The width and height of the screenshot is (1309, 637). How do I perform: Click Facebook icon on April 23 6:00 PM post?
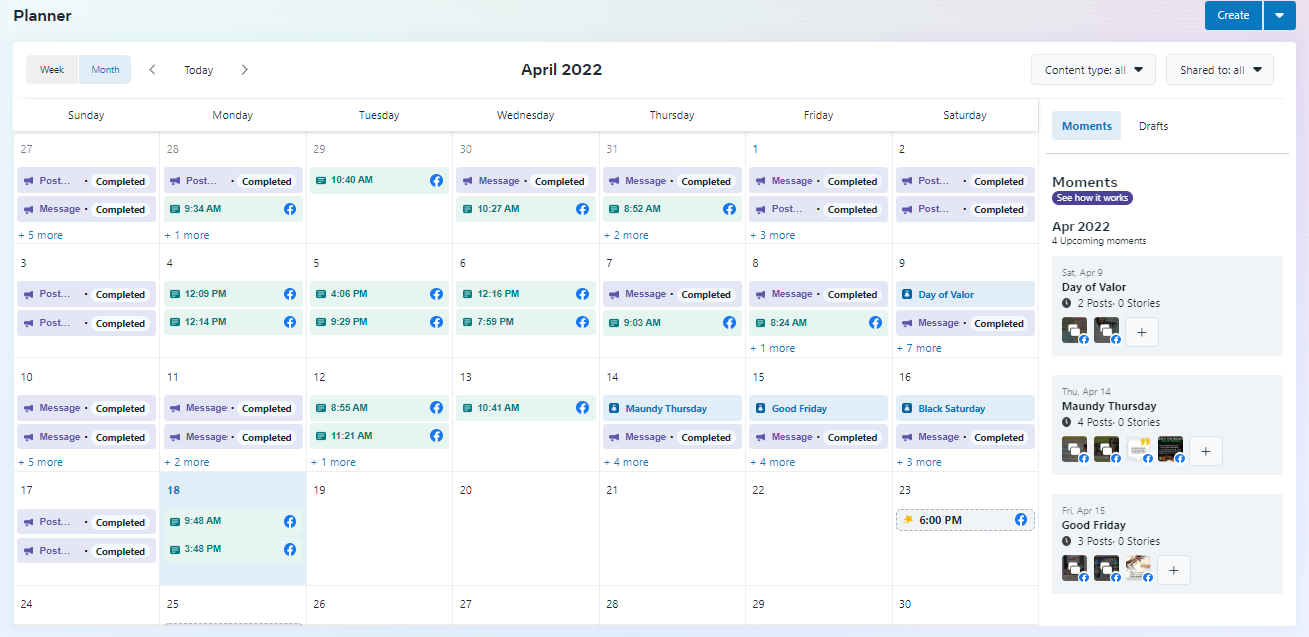tap(1021, 520)
